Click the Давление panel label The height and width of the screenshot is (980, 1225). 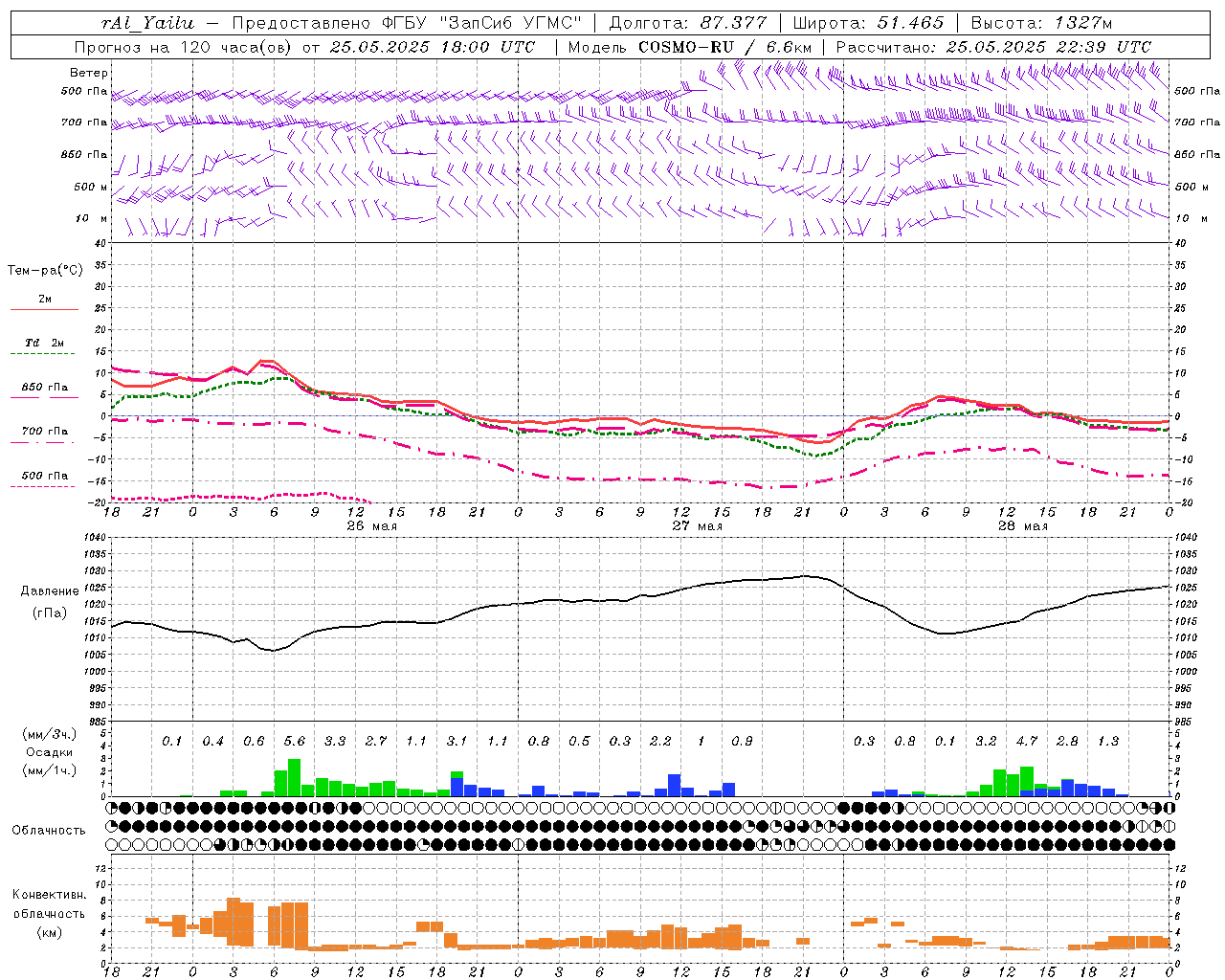(50, 590)
